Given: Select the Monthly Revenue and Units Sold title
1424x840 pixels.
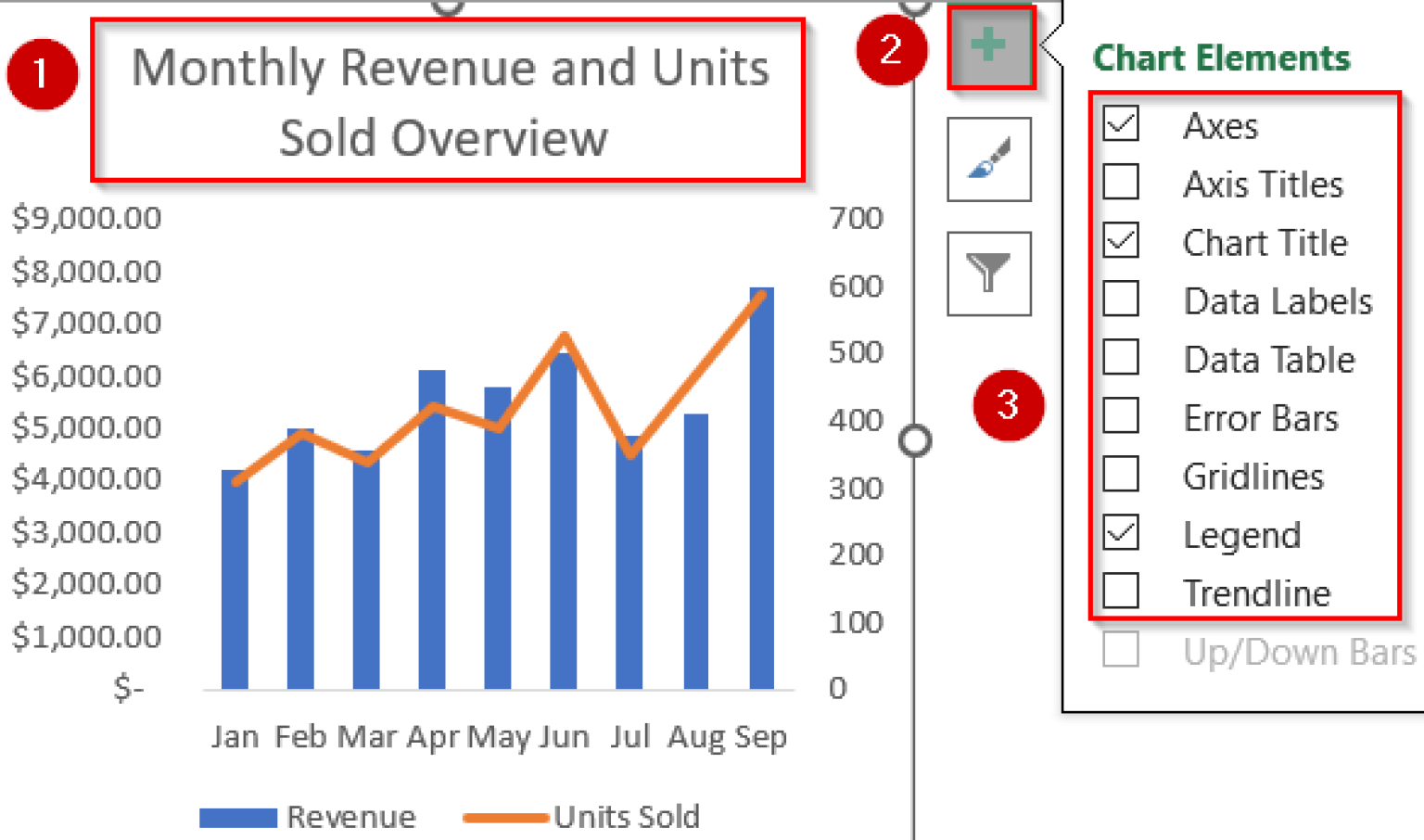Looking at the screenshot, I should pyautogui.click(x=450, y=102).
